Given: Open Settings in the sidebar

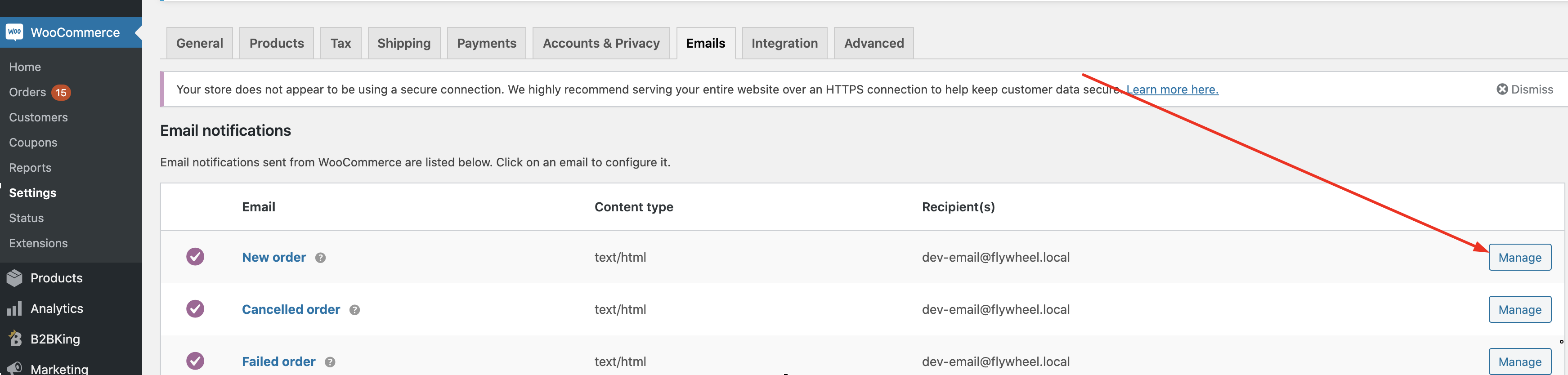Looking at the screenshot, I should 32,193.
